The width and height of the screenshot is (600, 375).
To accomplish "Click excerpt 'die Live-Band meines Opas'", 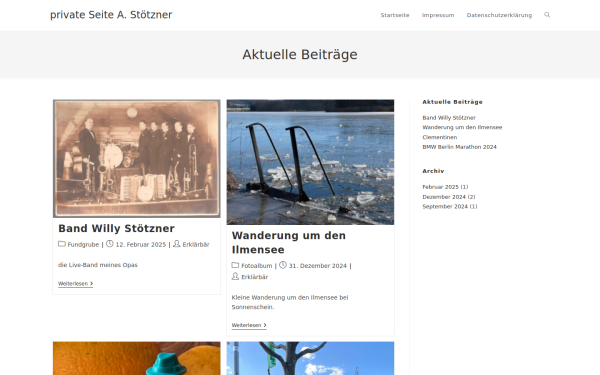I will (98, 265).
